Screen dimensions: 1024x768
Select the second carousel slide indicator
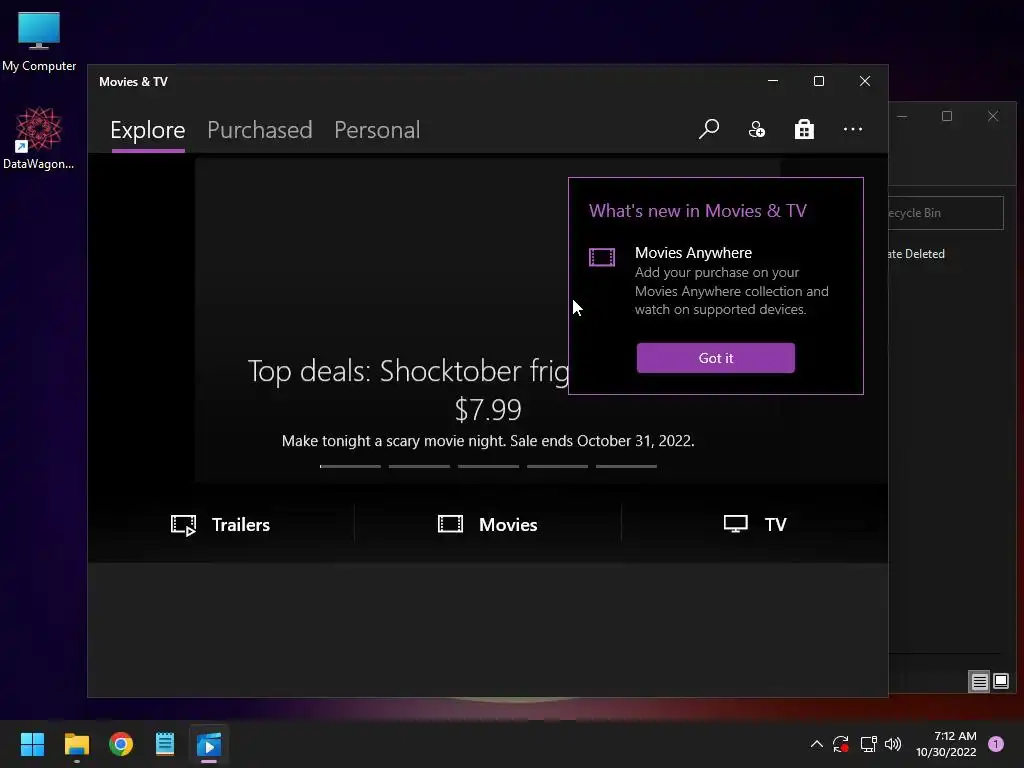pos(419,466)
